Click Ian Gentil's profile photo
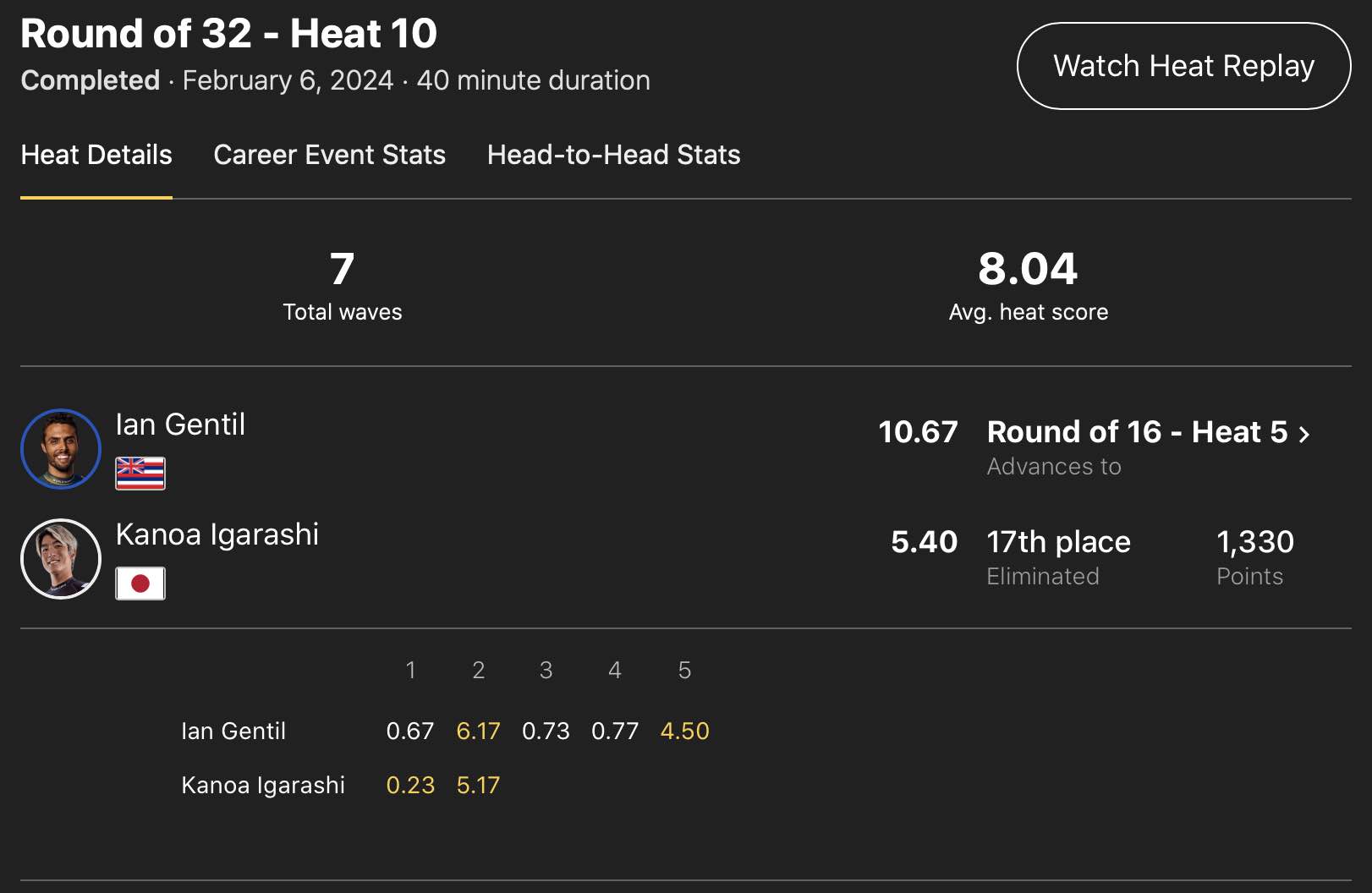This screenshot has height=893, width=1372. coord(61,449)
